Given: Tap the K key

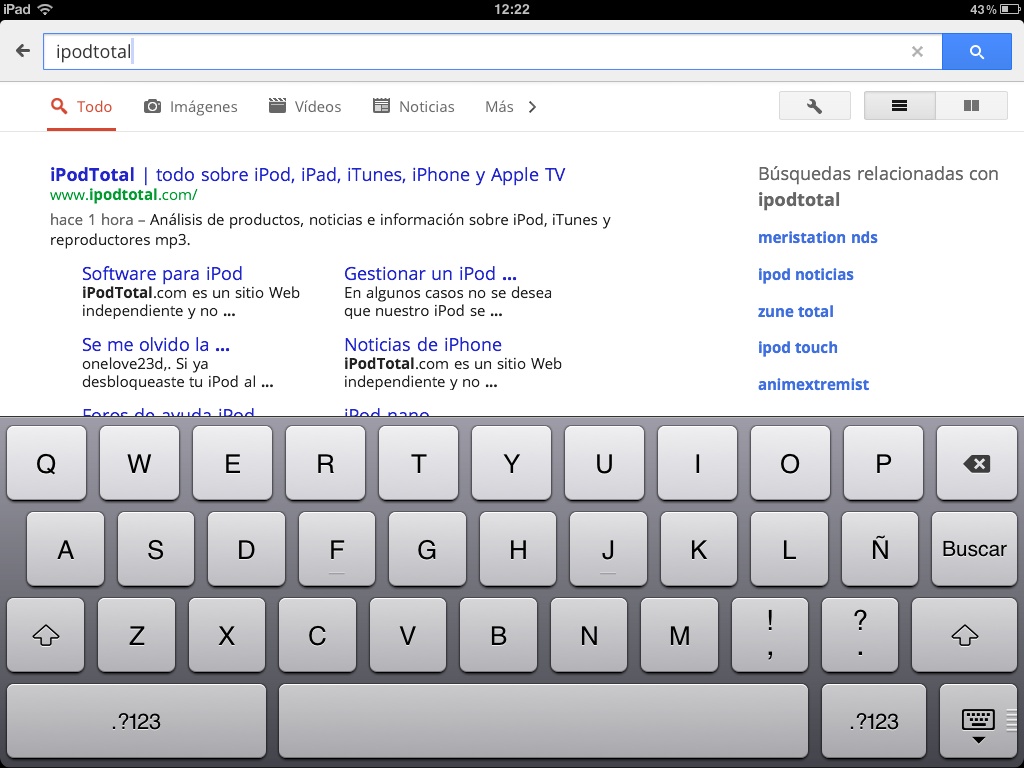Looking at the screenshot, I should (699, 549).
